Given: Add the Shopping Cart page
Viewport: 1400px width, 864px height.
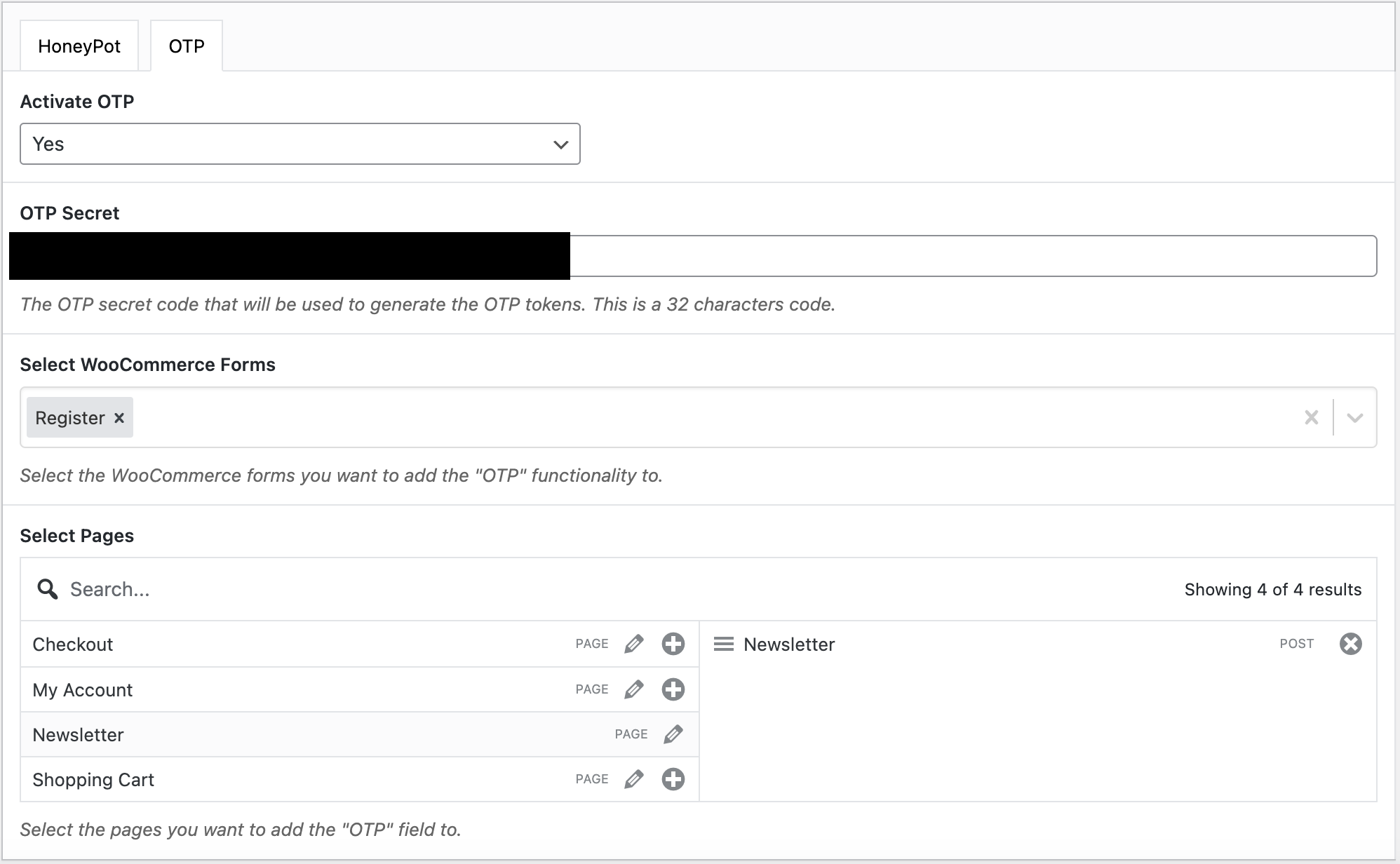Looking at the screenshot, I should tap(673, 779).
